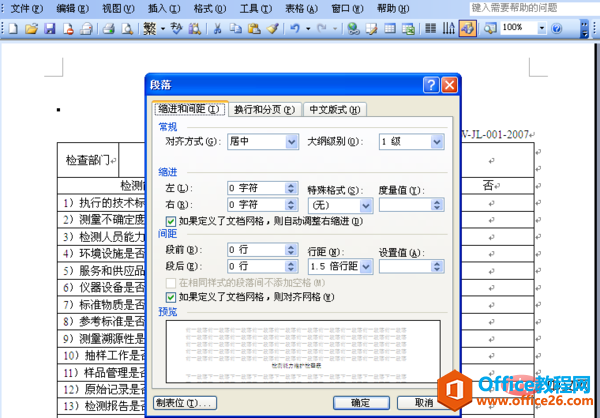Open the dropdown arrow beside 繁
This screenshot has height=418, width=600.
point(163,29)
